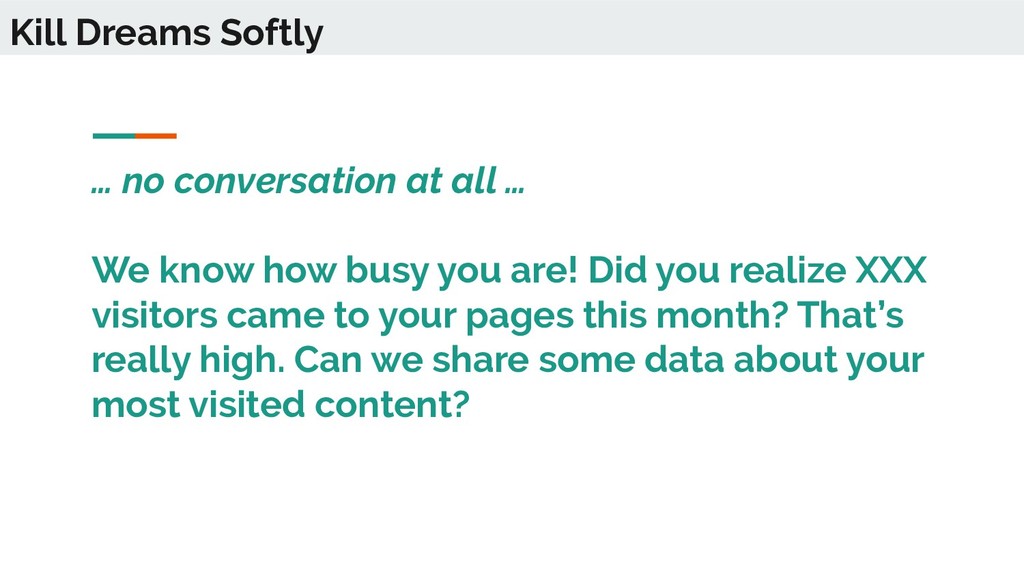This screenshot has height=576, width=1024.
Task: Click the sentence We know how busy
Action: coord(334,270)
